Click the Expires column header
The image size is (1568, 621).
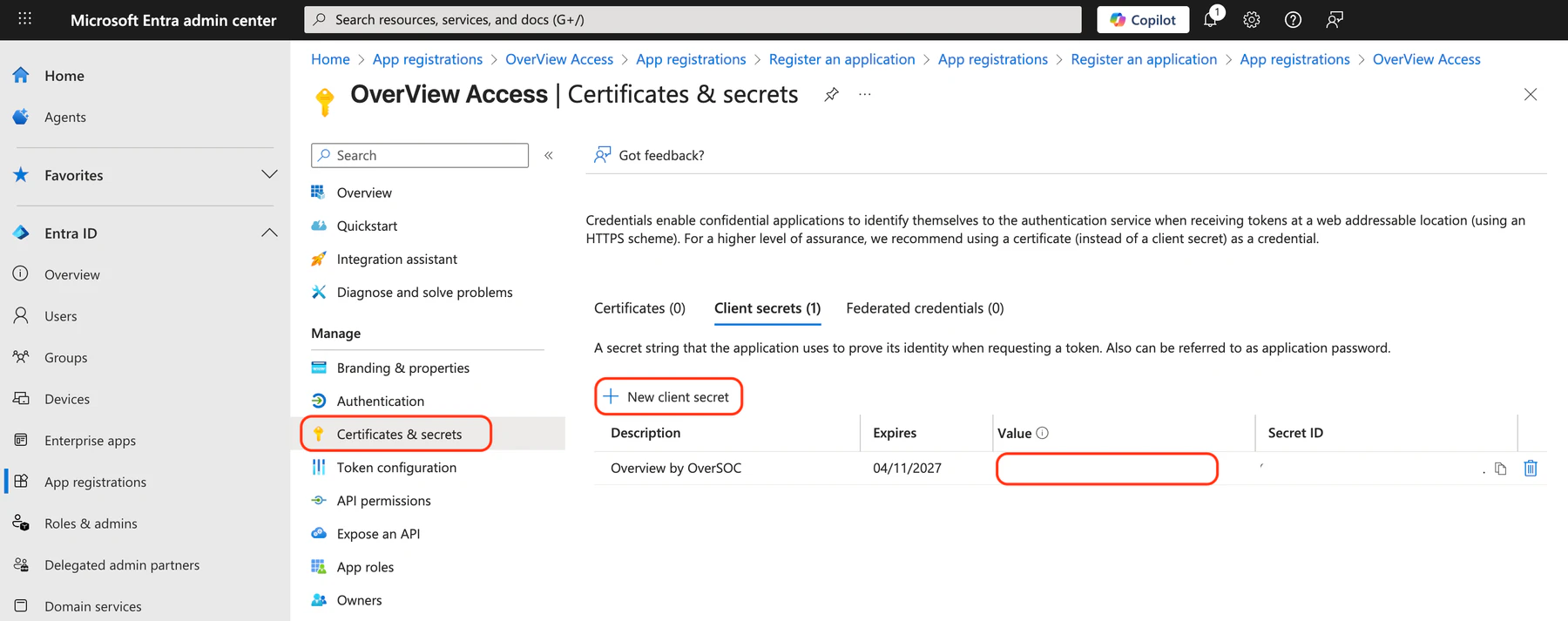click(x=895, y=433)
